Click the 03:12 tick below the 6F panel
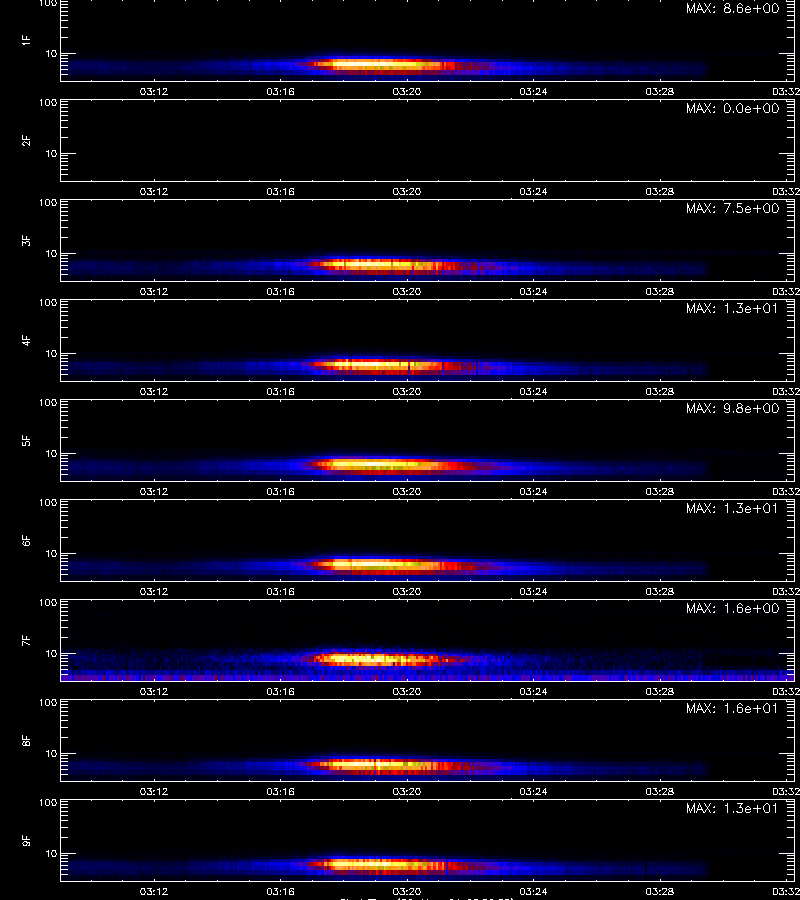Viewport: 800px width, 900px height. pos(154,591)
